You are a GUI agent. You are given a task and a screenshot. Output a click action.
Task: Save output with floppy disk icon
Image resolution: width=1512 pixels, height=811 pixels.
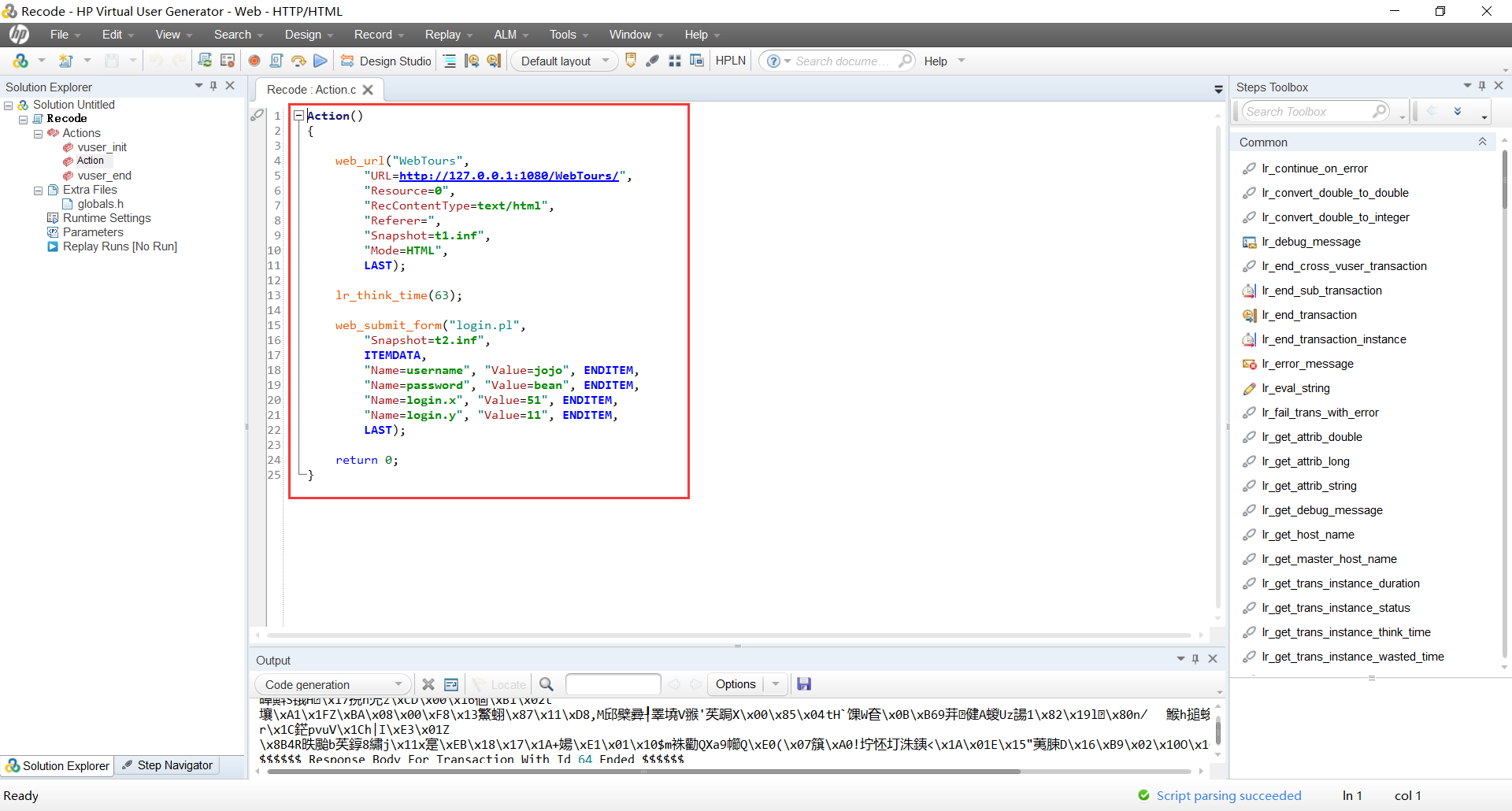804,684
